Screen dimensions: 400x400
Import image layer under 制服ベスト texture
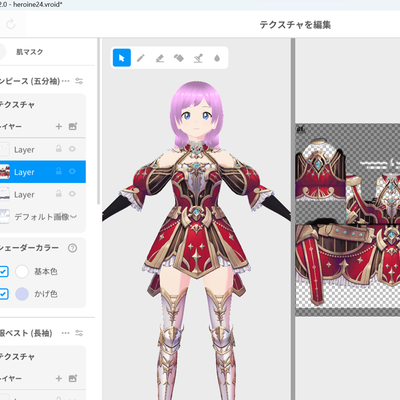tap(73, 378)
